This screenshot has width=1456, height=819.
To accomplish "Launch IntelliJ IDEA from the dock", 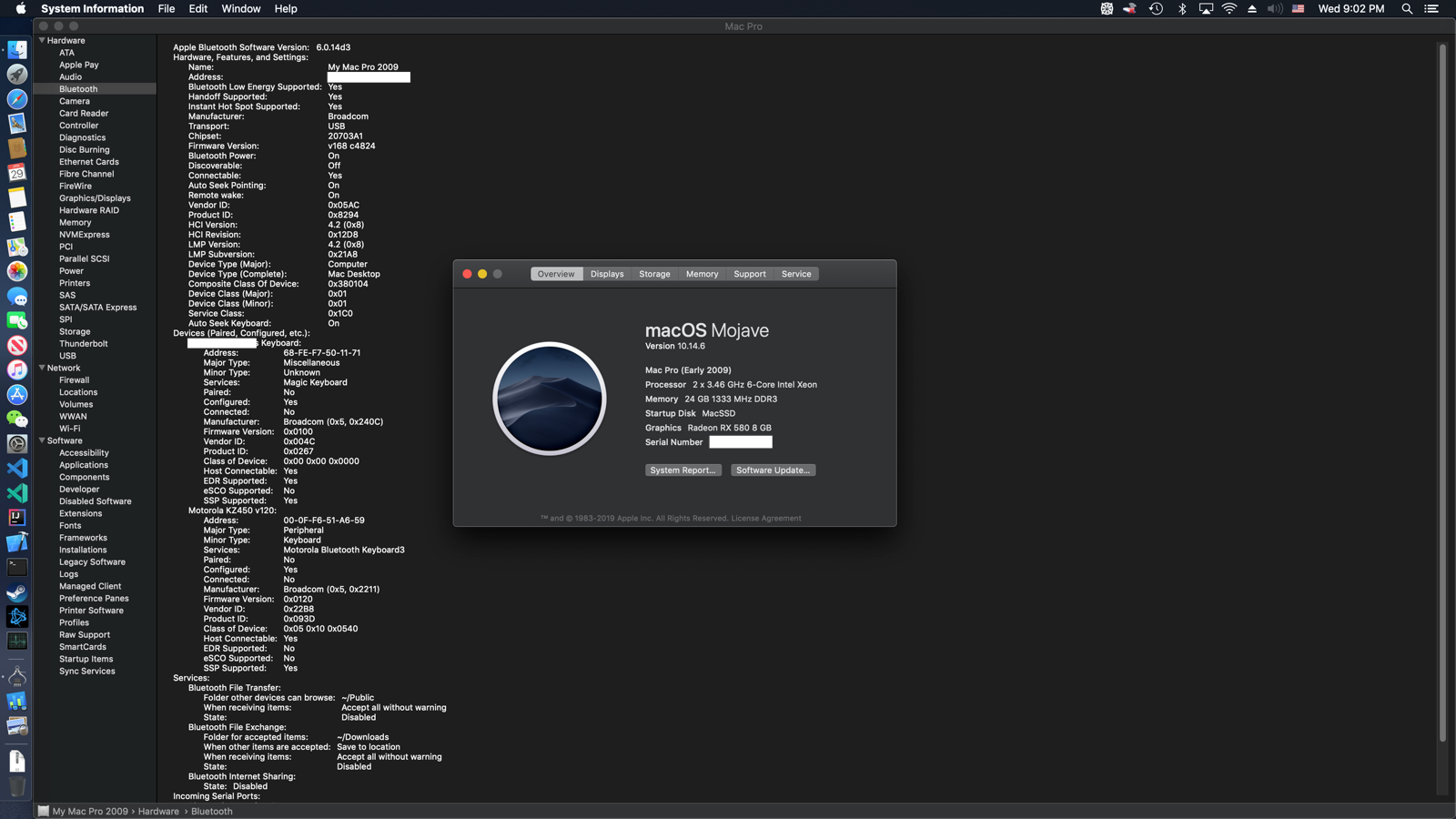I will 17,517.
